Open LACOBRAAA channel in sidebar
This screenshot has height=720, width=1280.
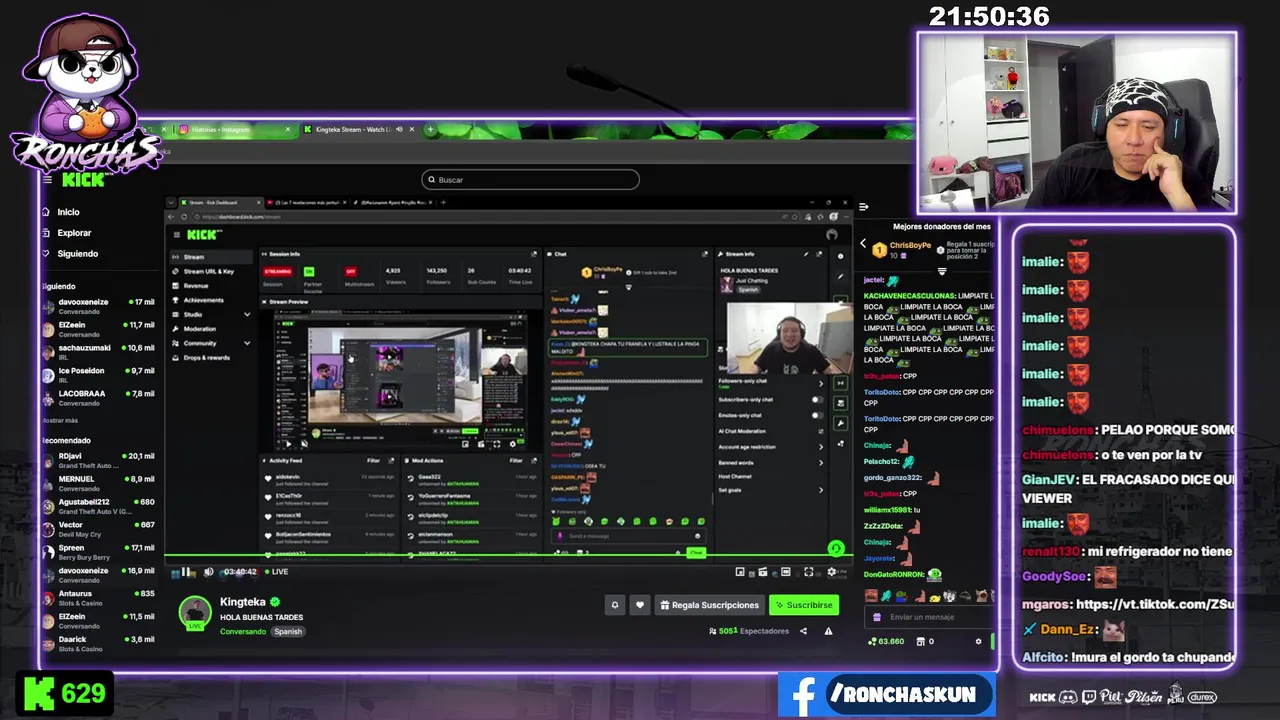tap(98, 398)
